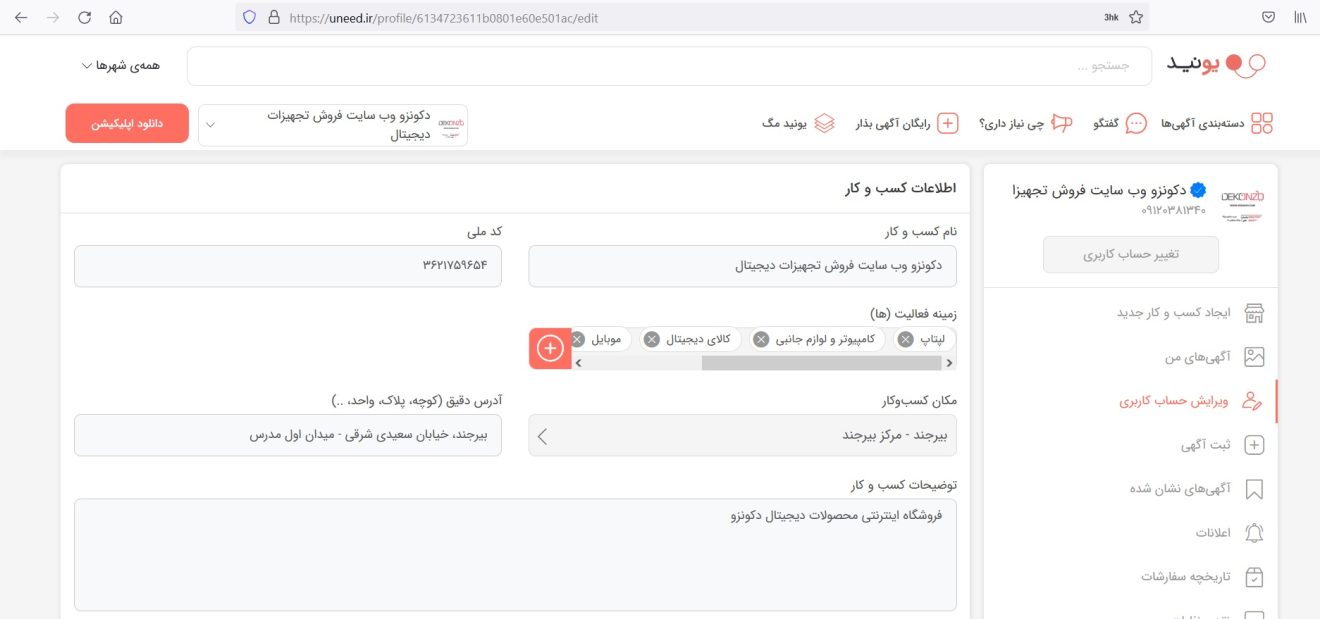Remove the کامپیوتر و لوازم جانبی tag

point(760,339)
